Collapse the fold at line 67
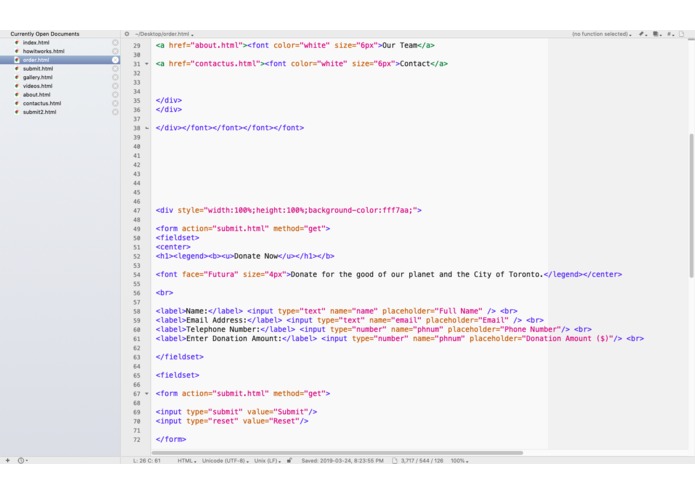The width and height of the screenshot is (695, 494). 147,393
